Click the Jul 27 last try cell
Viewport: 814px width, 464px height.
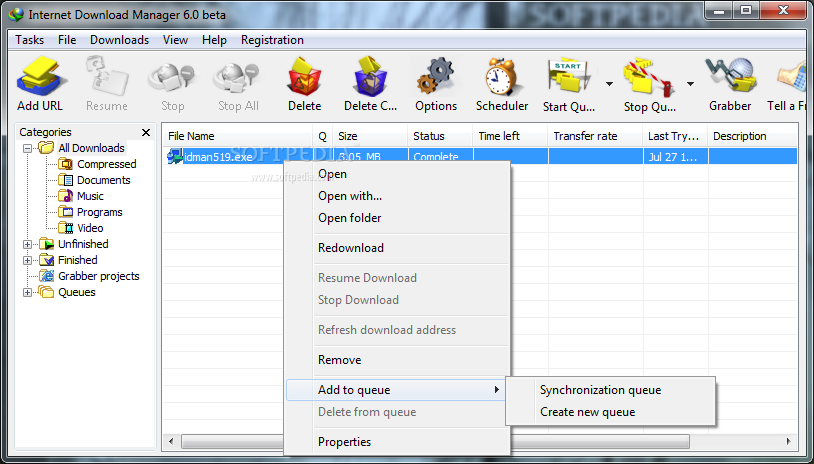point(675,156)
